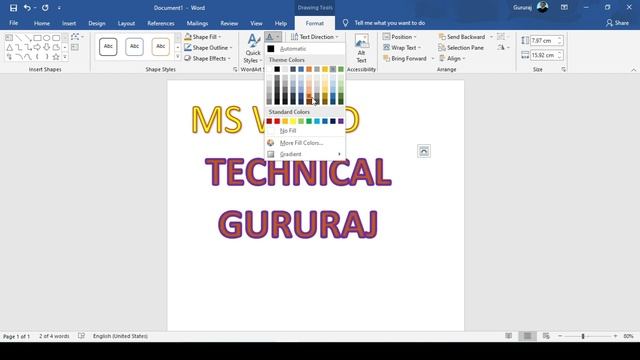The height and width of the screenshot is (360, 640).
Task: Go to the References tab
Action: (x=161, y=23)
